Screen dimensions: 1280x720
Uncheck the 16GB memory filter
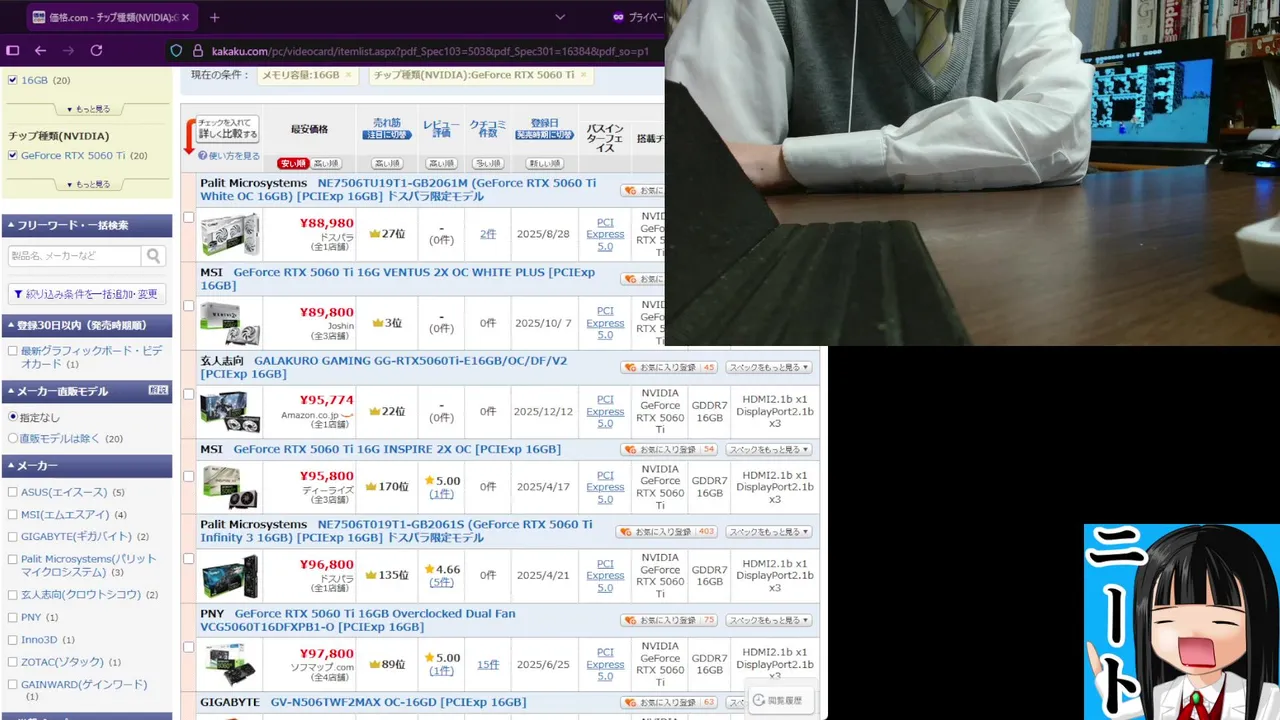(x=13, y=80)
